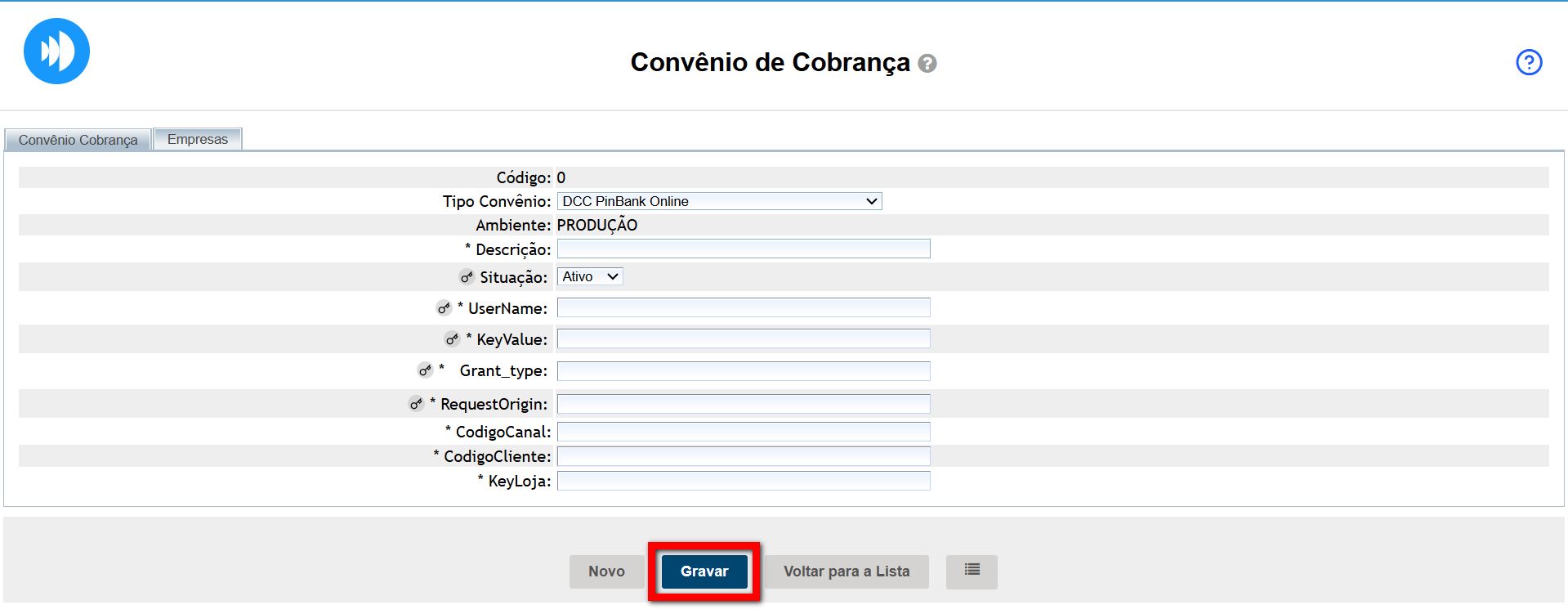Click the blue fast-forward logo icon

[x=56, y=52]
